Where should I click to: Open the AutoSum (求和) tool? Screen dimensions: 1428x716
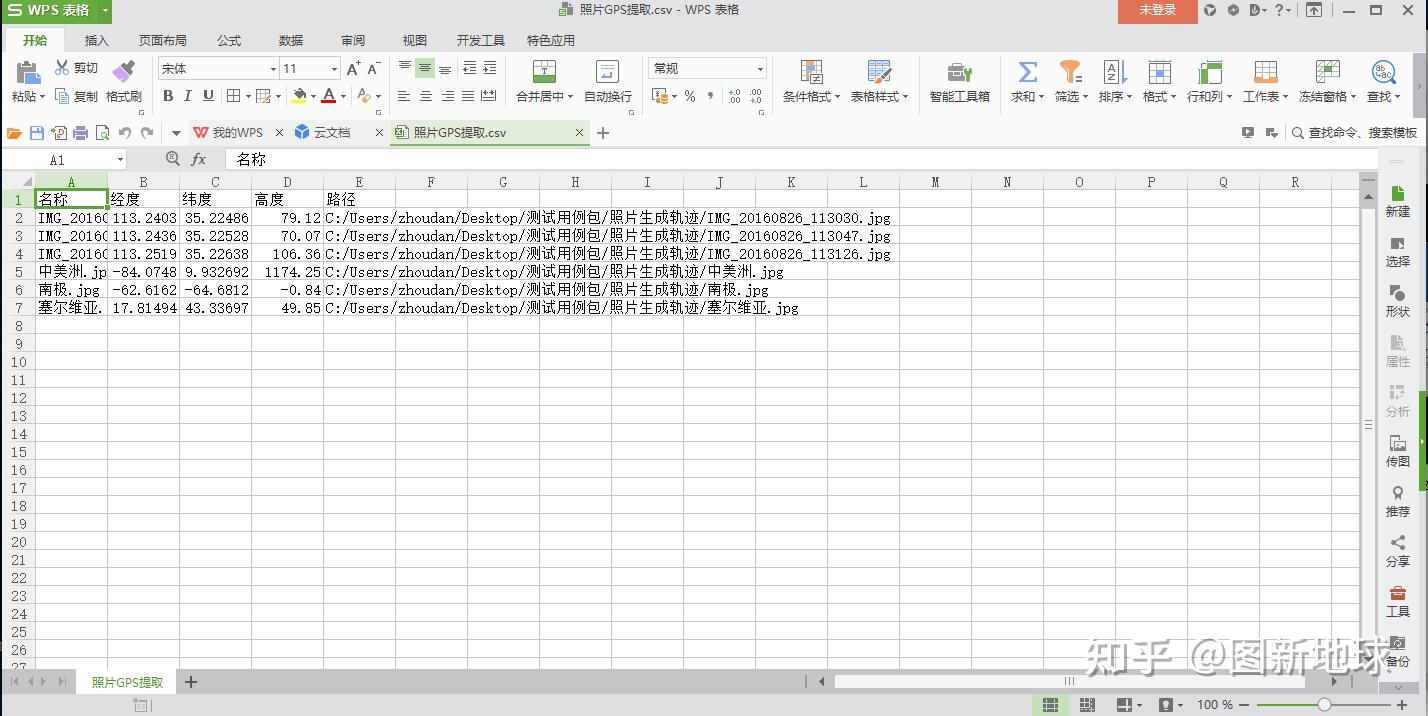pyautogui.click(x=1027, y=72)
